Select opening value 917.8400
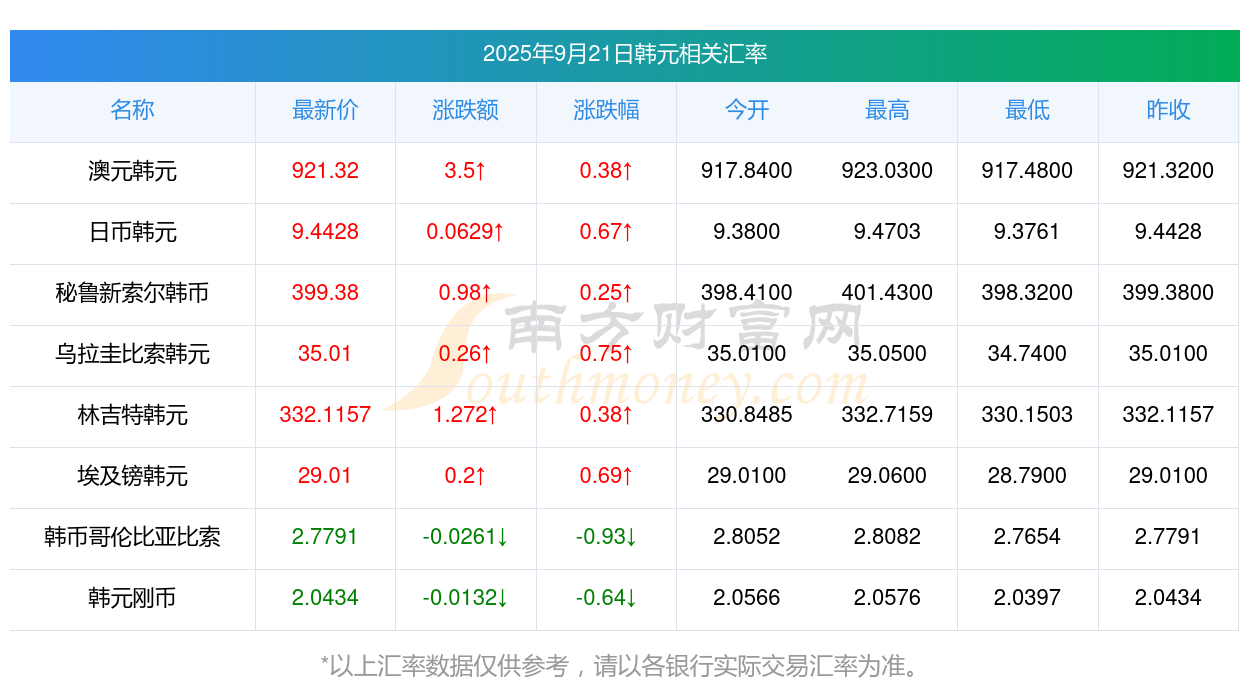Image resolution: width=1250 pixels, height=698 pixels. tap(747, 171)
